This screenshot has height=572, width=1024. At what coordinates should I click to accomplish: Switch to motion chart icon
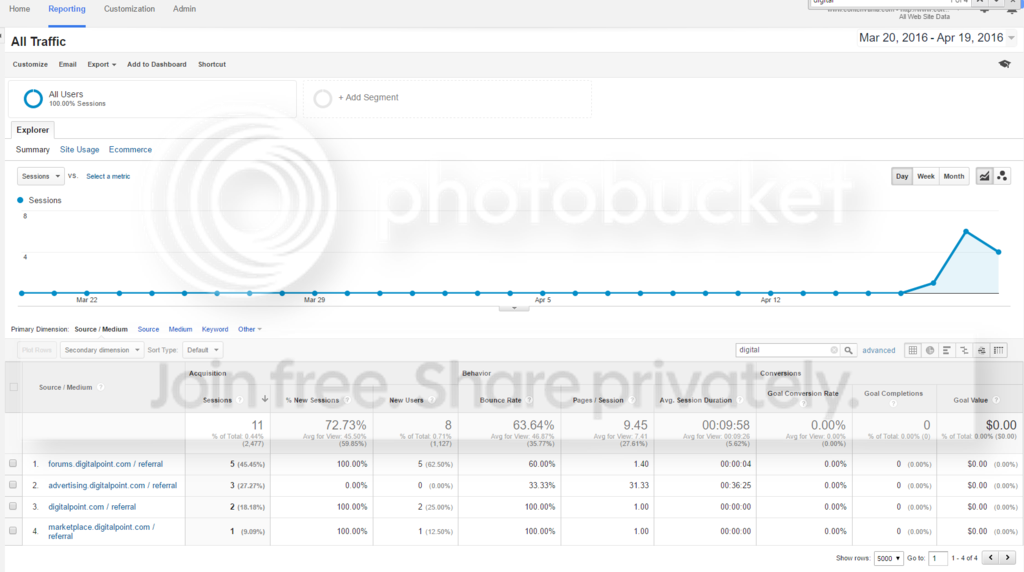(1002, 176)
